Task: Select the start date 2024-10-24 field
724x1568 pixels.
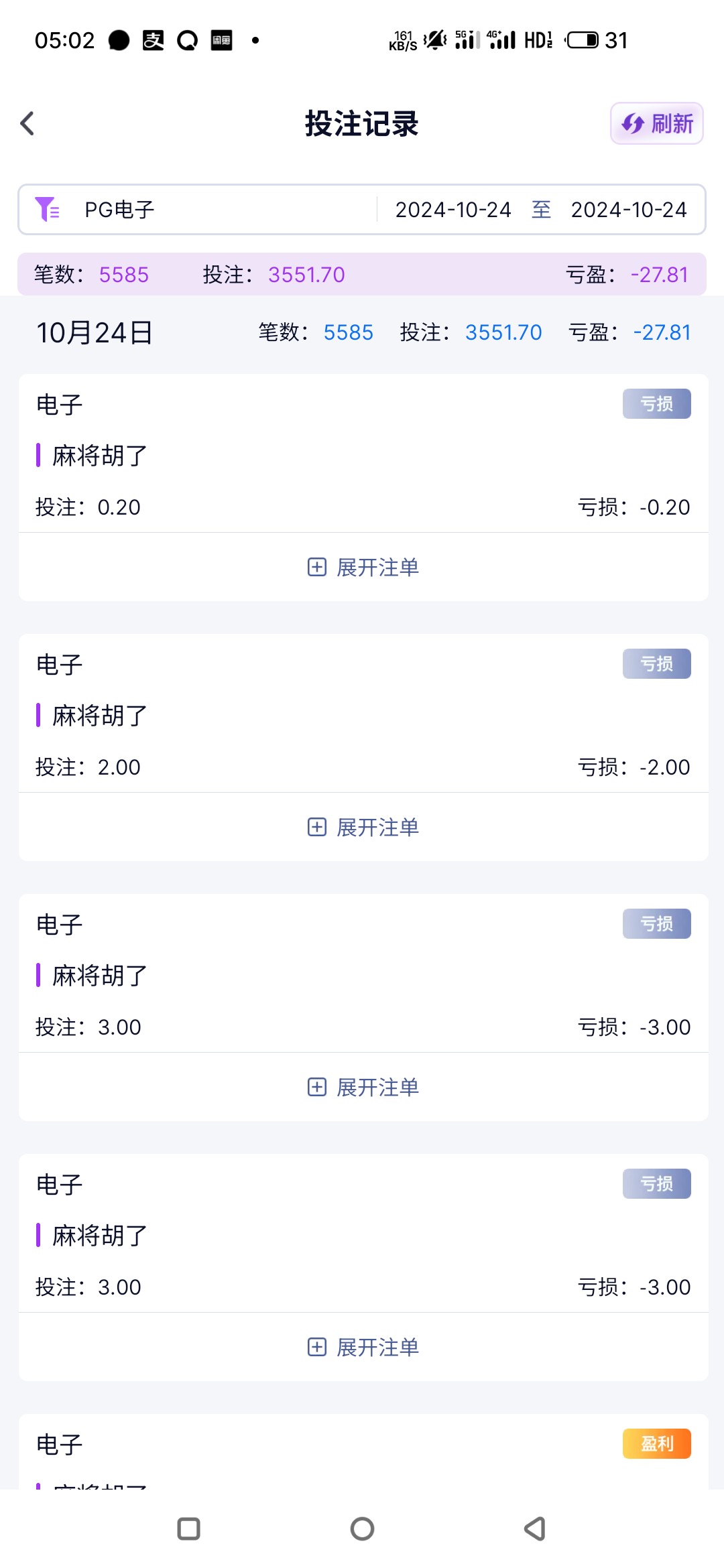Action: point(453,210)
